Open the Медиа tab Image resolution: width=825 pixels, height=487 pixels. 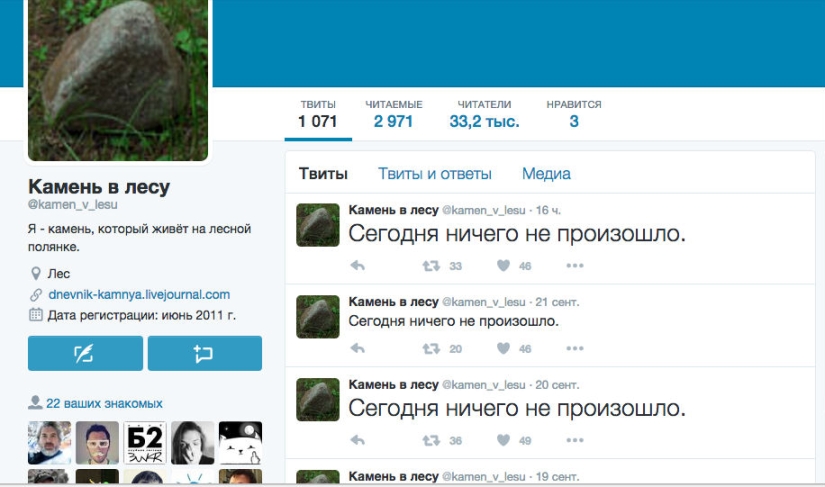[x=546, y=174]
